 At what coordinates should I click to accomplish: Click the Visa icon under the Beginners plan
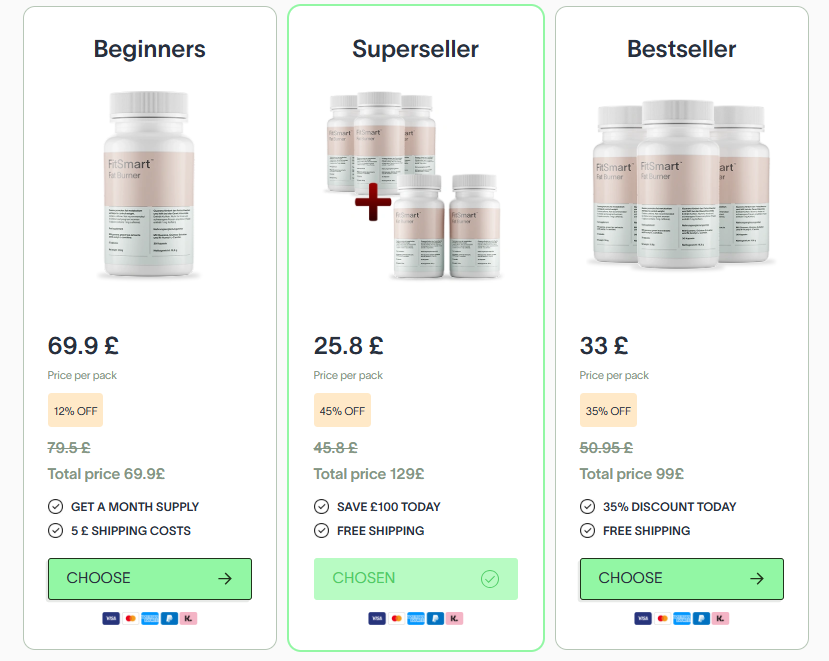point(110,619)
